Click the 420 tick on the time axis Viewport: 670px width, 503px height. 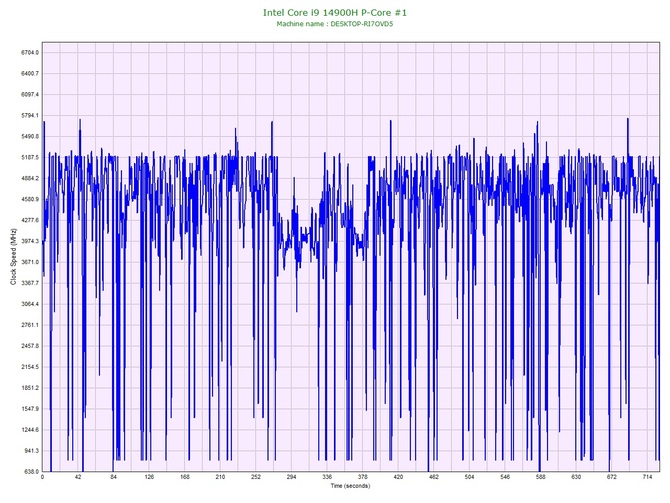coord(398,477)
